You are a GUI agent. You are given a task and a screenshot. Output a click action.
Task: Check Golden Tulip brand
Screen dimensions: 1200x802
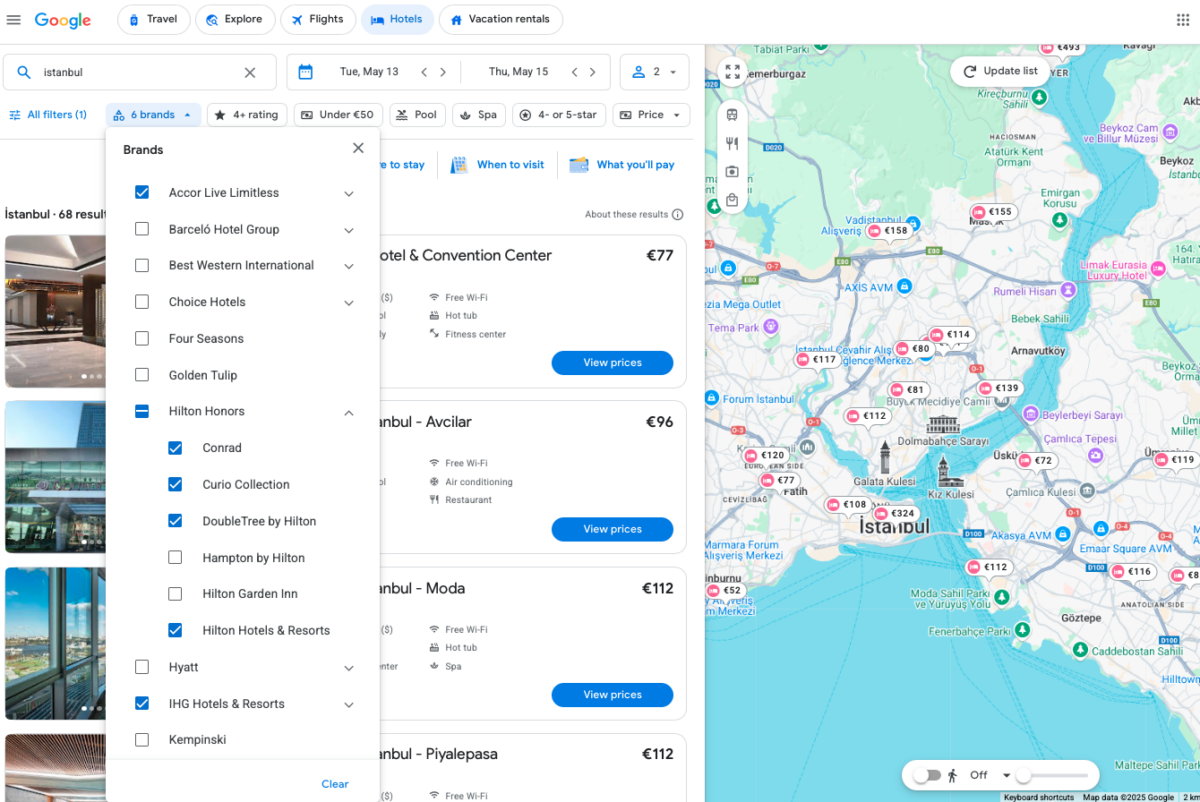[142, 375]
